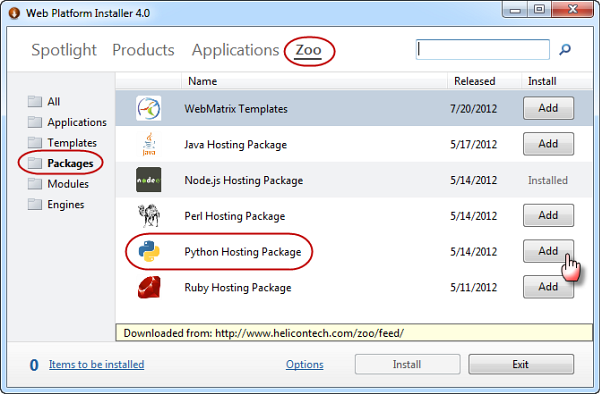Add Java Hosting Package
The width and height of the screenshot is (600, 394).
point(548,144)
